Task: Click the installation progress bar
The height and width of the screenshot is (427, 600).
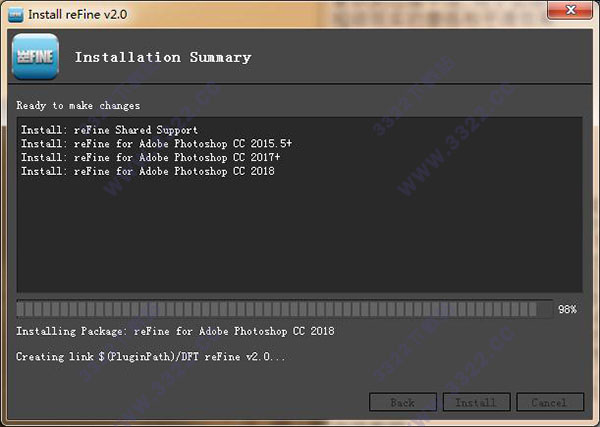Action: (x=285, y=309)
